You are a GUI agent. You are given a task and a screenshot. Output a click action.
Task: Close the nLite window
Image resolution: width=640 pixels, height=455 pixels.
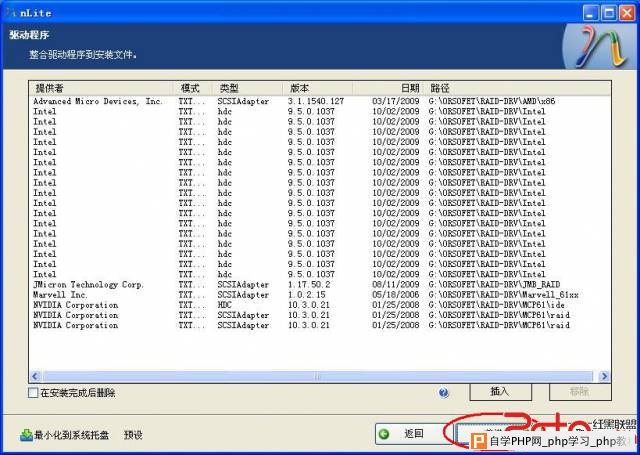627,13
